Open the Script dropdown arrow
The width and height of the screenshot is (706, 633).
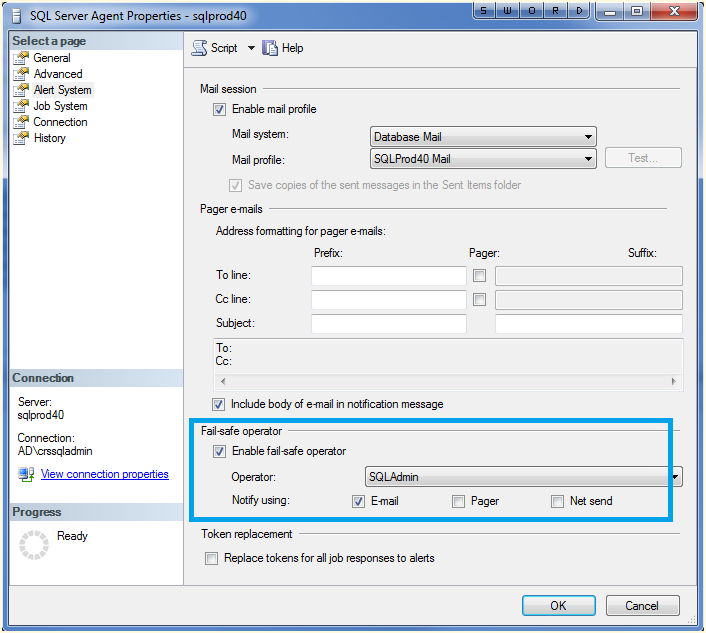[x=251, y=48]
